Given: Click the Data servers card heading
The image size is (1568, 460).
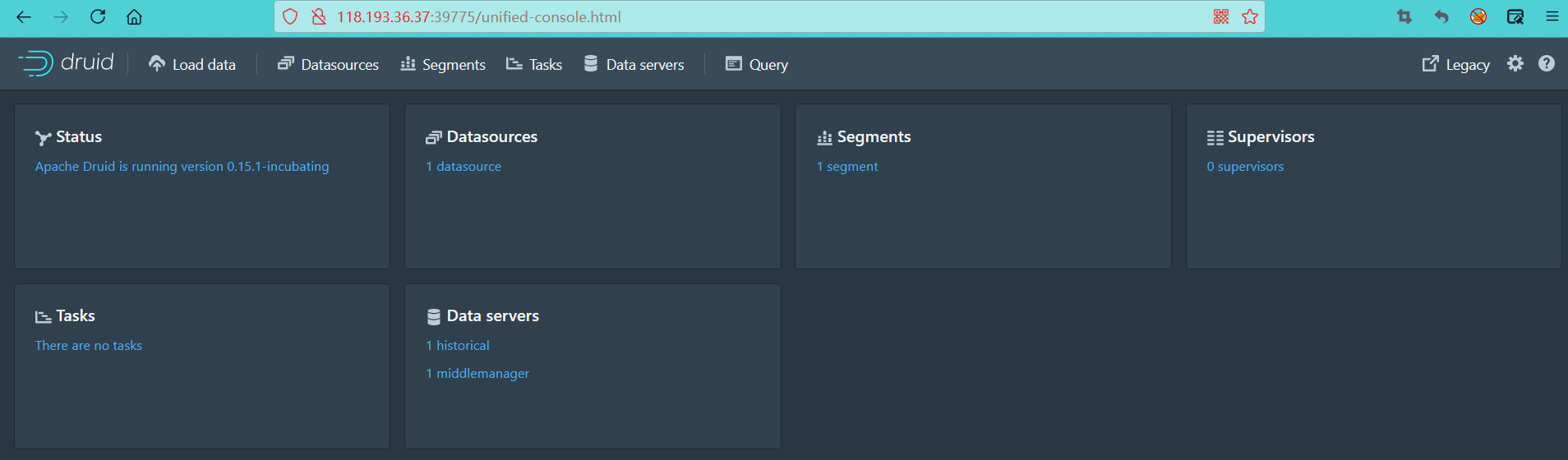Looking at the screenshot, I should coord(493,316).
